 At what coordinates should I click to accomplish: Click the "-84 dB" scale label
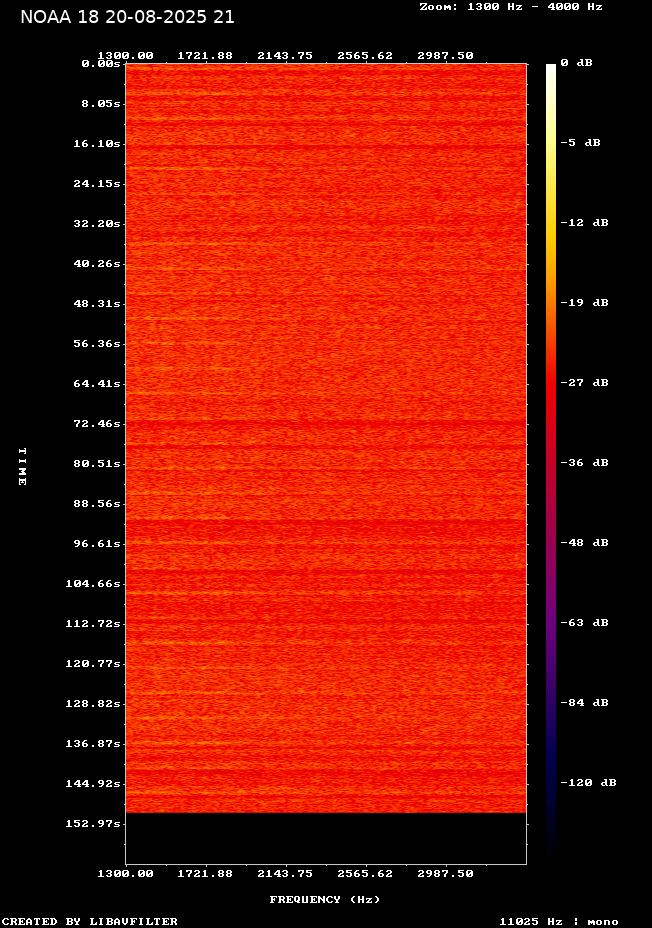point(585,703)
